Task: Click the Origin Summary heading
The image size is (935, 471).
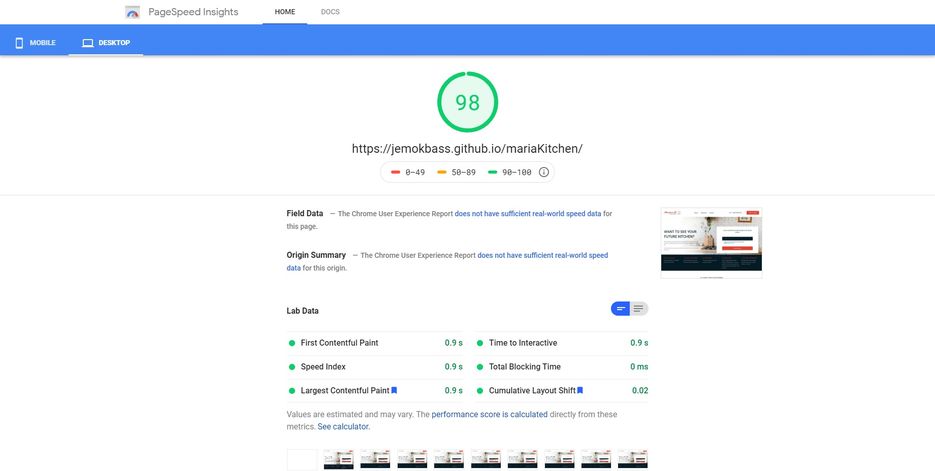Action: pos(316,255)
